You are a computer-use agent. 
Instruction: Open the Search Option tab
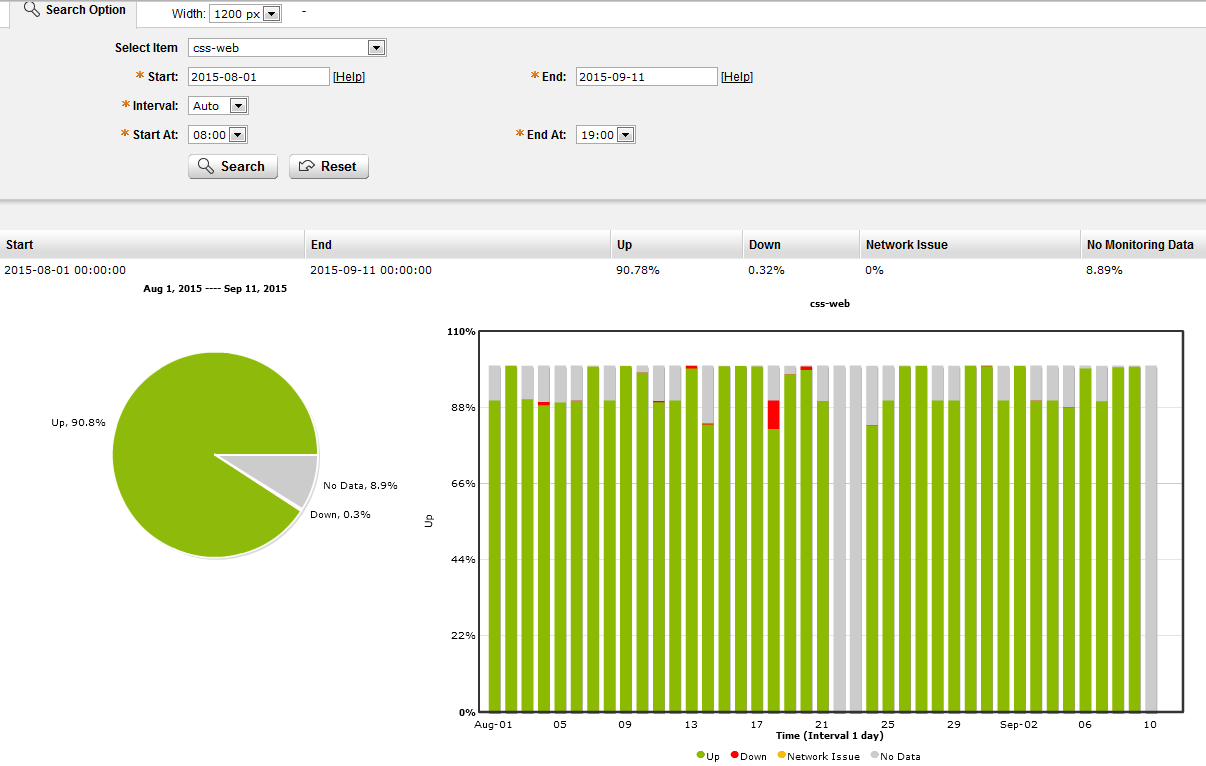click(75, 11)
